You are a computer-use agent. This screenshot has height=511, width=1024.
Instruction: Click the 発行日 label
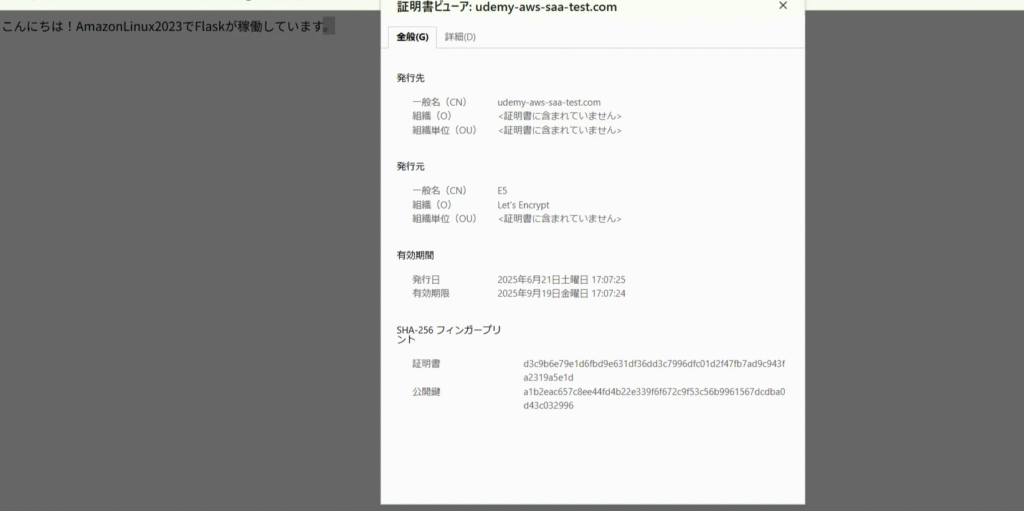click(426, 280)
